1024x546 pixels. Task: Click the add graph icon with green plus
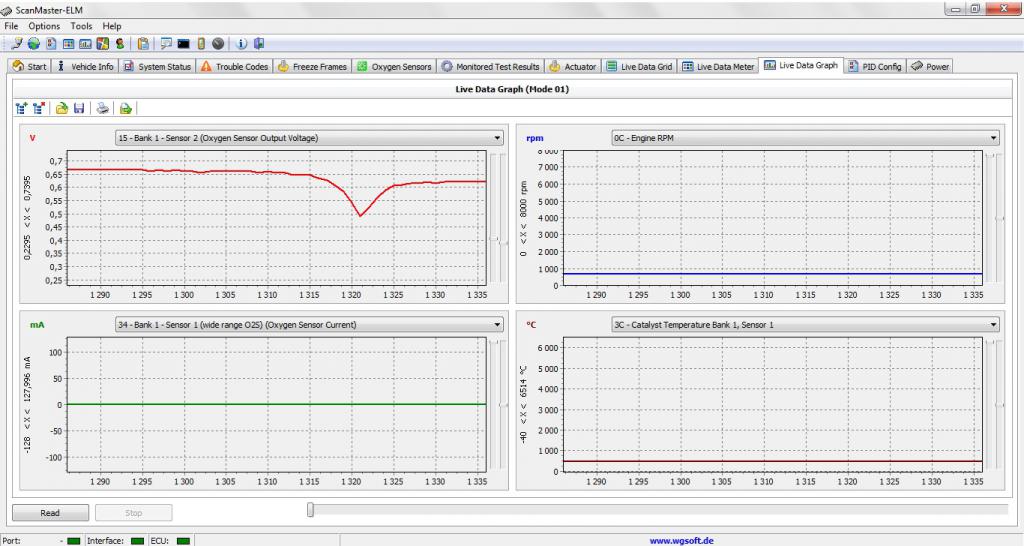[x=21, y=108]
